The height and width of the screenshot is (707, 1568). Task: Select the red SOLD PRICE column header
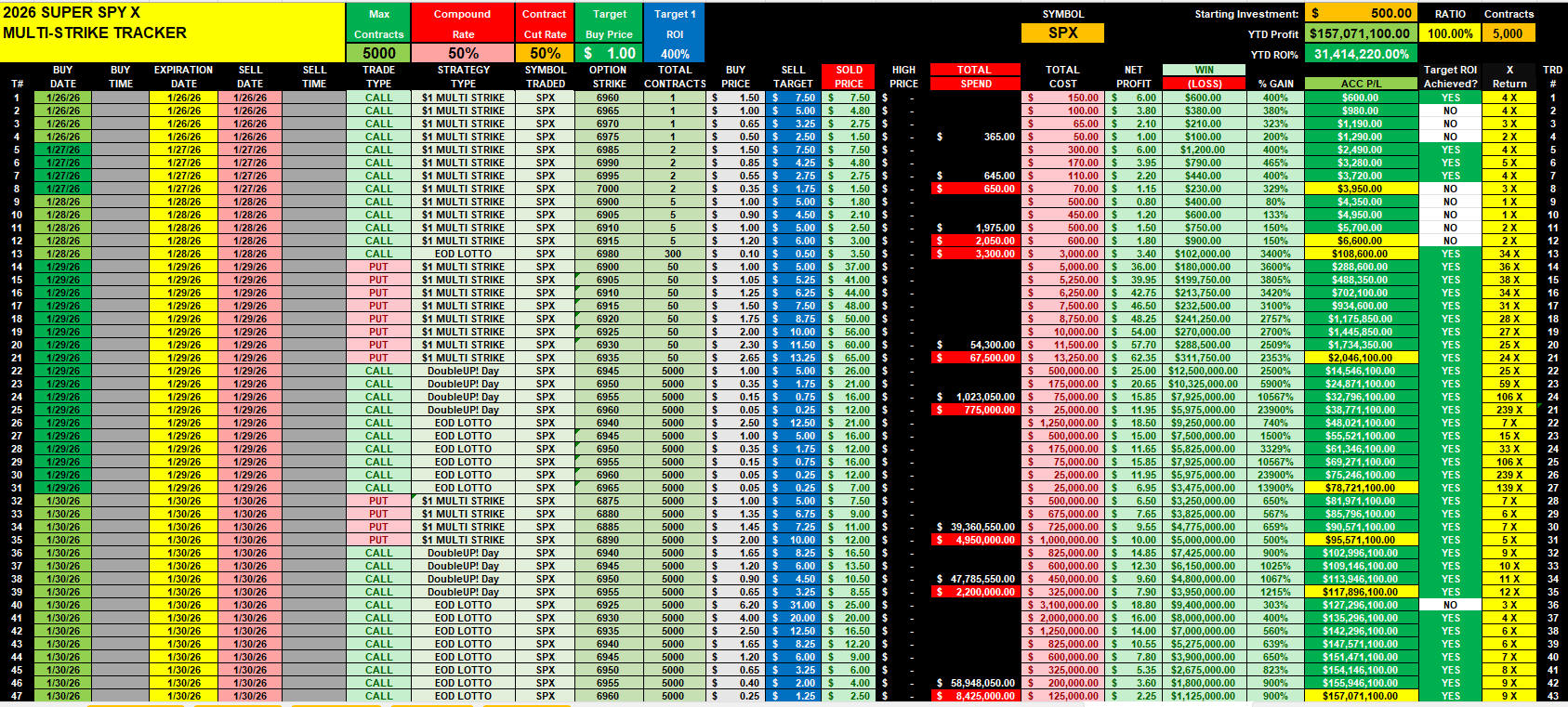(849, 76)
